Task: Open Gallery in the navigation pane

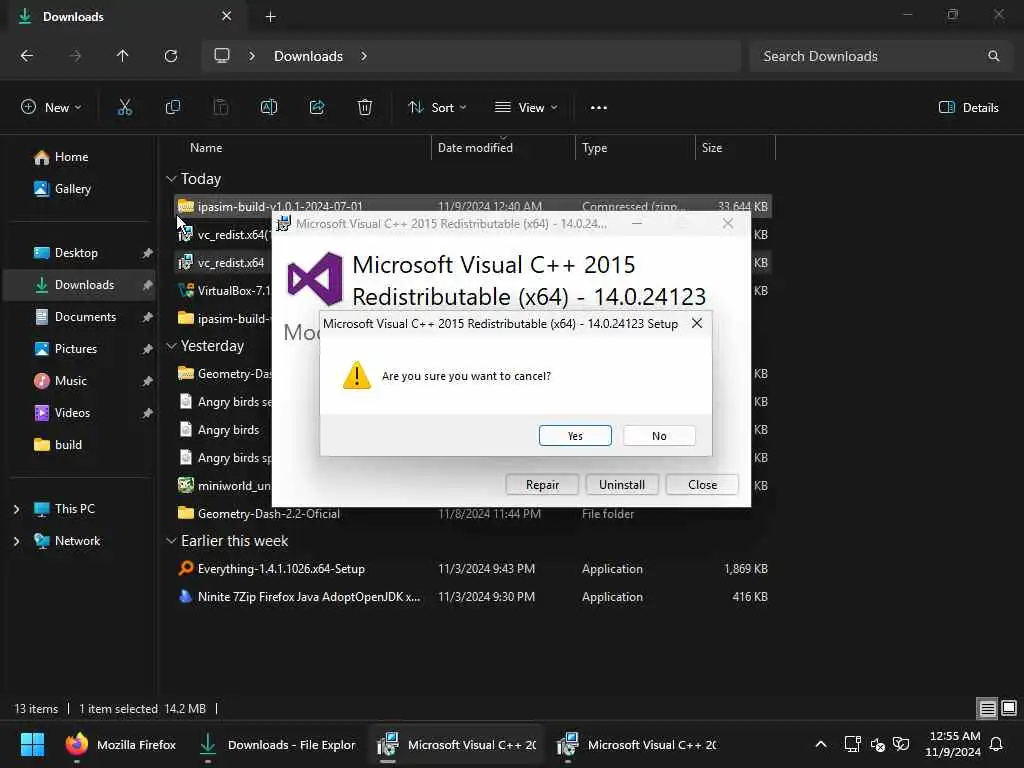Action: (72, 189)
